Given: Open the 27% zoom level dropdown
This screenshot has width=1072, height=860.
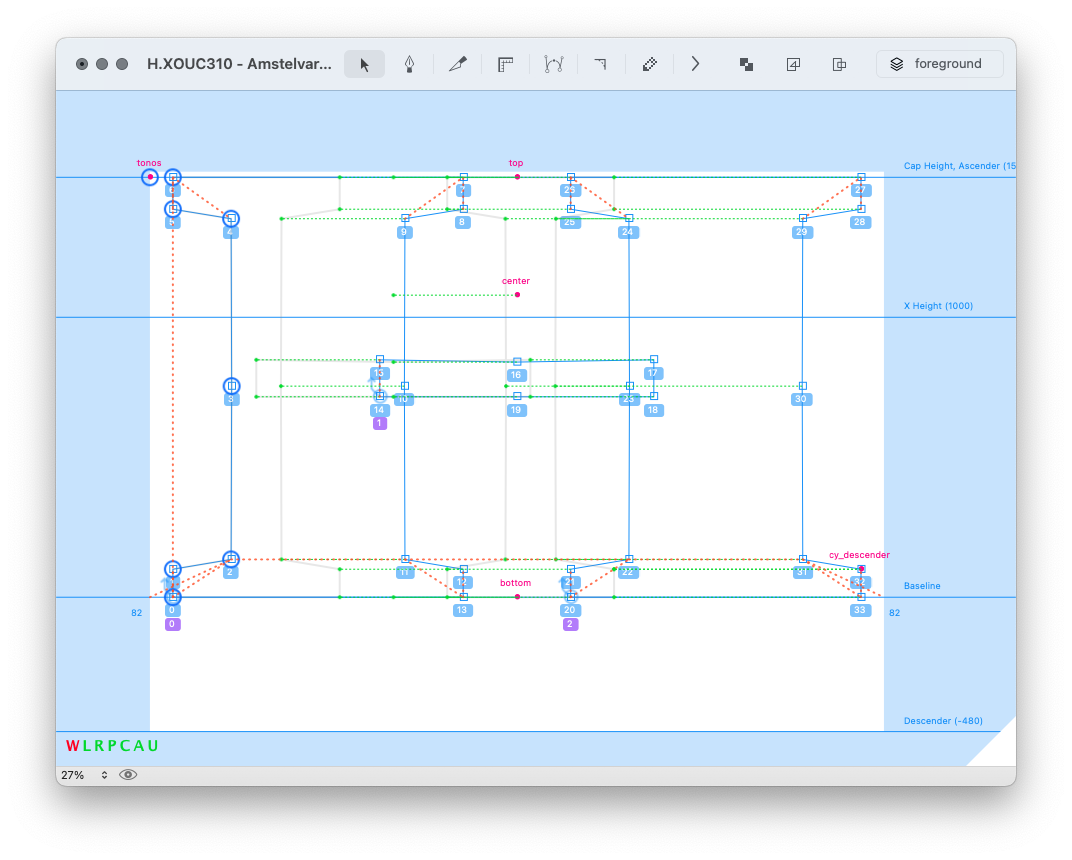Looking at the screenshot, I should (x=84, y=775).
